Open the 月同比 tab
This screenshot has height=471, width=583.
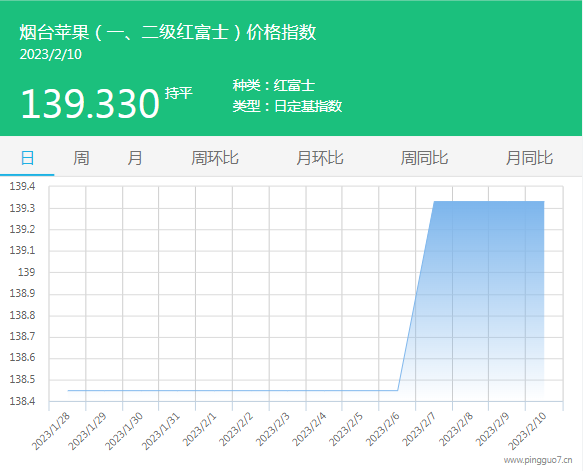pyautogui.click(x=529, y=158)
